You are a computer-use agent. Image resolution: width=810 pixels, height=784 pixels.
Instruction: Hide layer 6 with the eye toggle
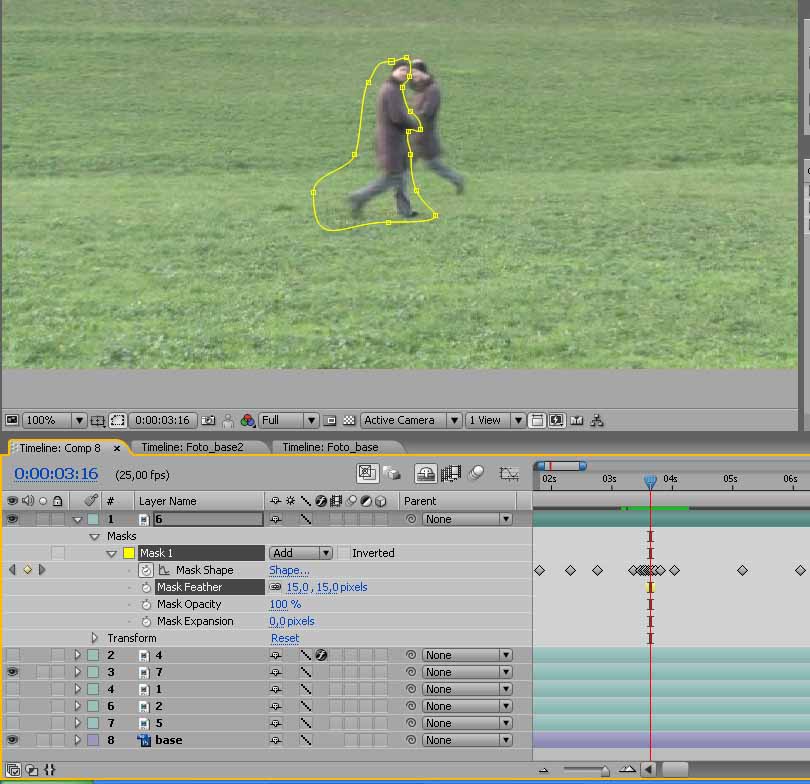13,519
